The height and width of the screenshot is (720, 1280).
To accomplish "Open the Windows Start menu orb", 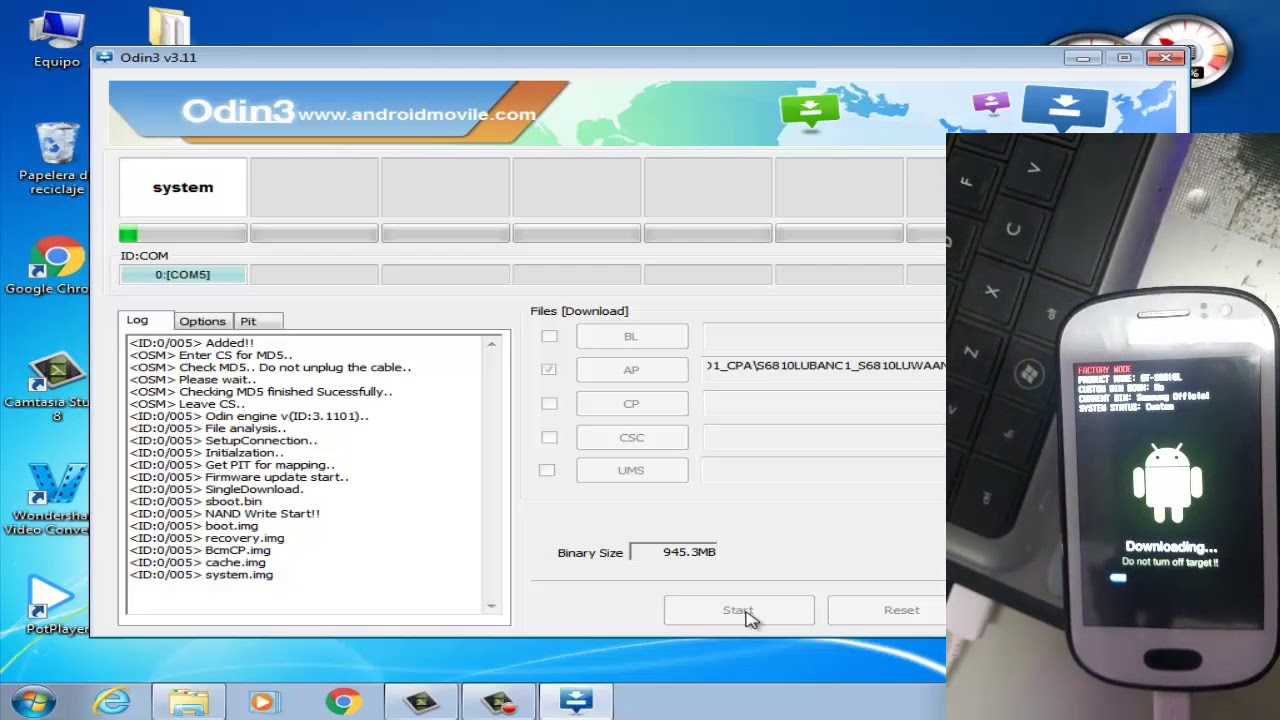I will pos(35,701).
